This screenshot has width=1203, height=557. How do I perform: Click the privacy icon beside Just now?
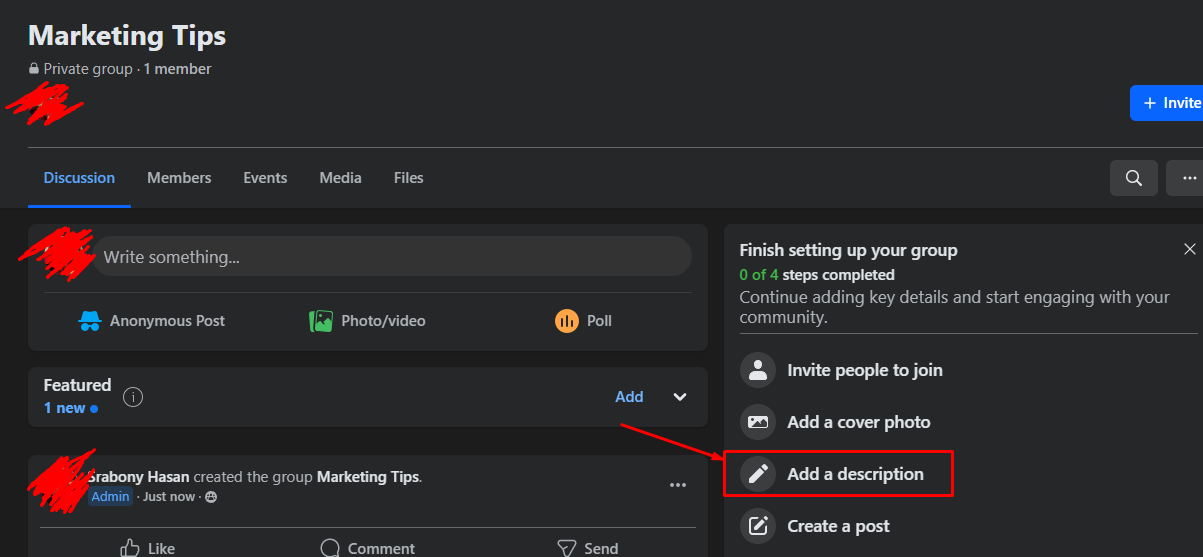click(211, 497)
